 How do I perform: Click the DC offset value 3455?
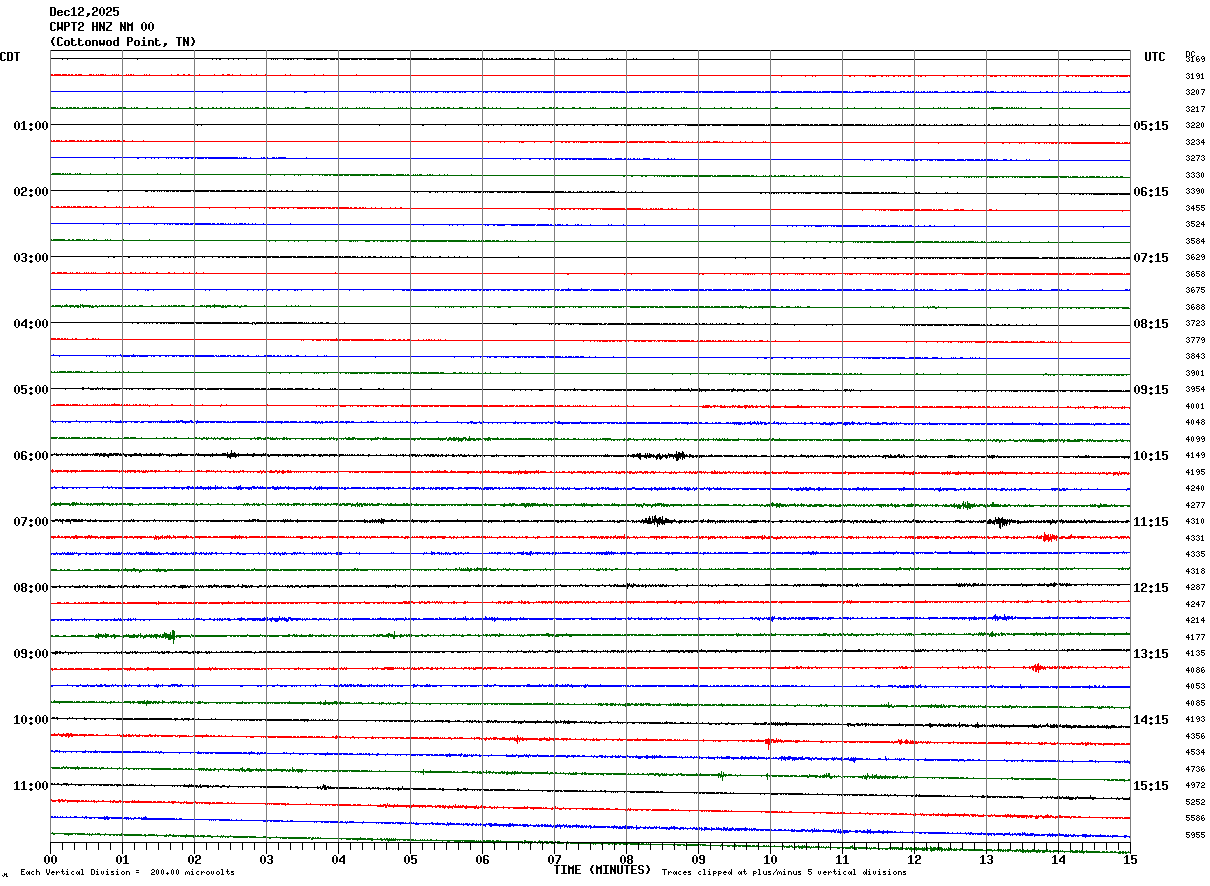point(1195,208)
